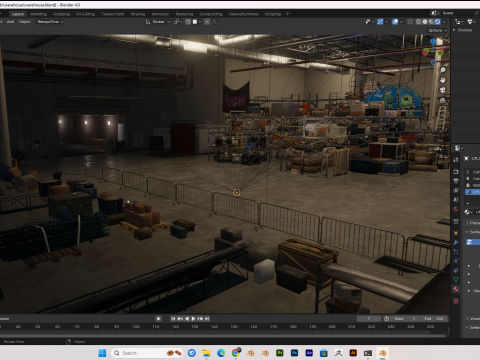Open the Texture properties checker tab
The width and height of the screenshot is (480, 360).
point(456,301)
